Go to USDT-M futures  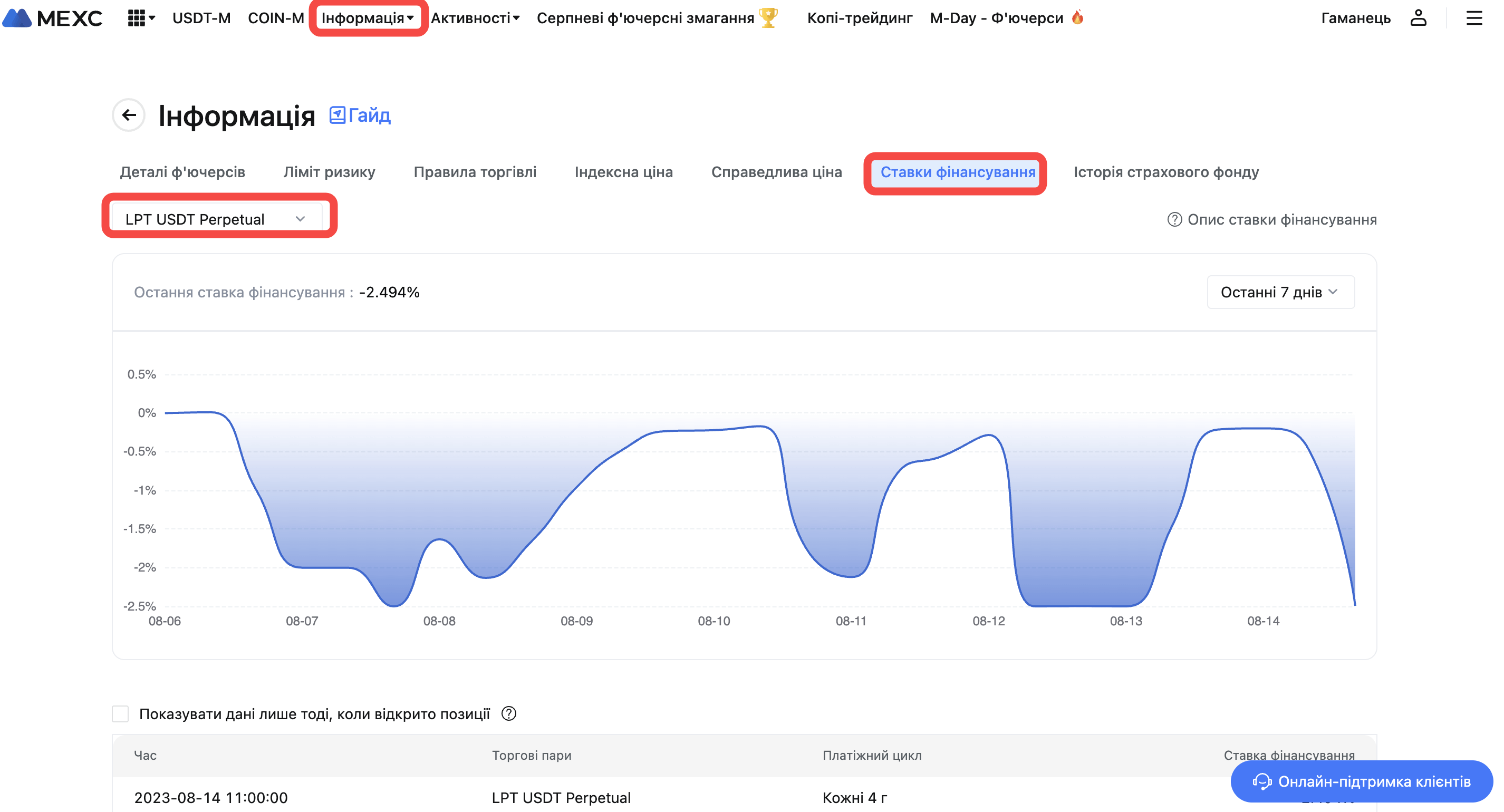pyautogui.click(x=201, y=18)
